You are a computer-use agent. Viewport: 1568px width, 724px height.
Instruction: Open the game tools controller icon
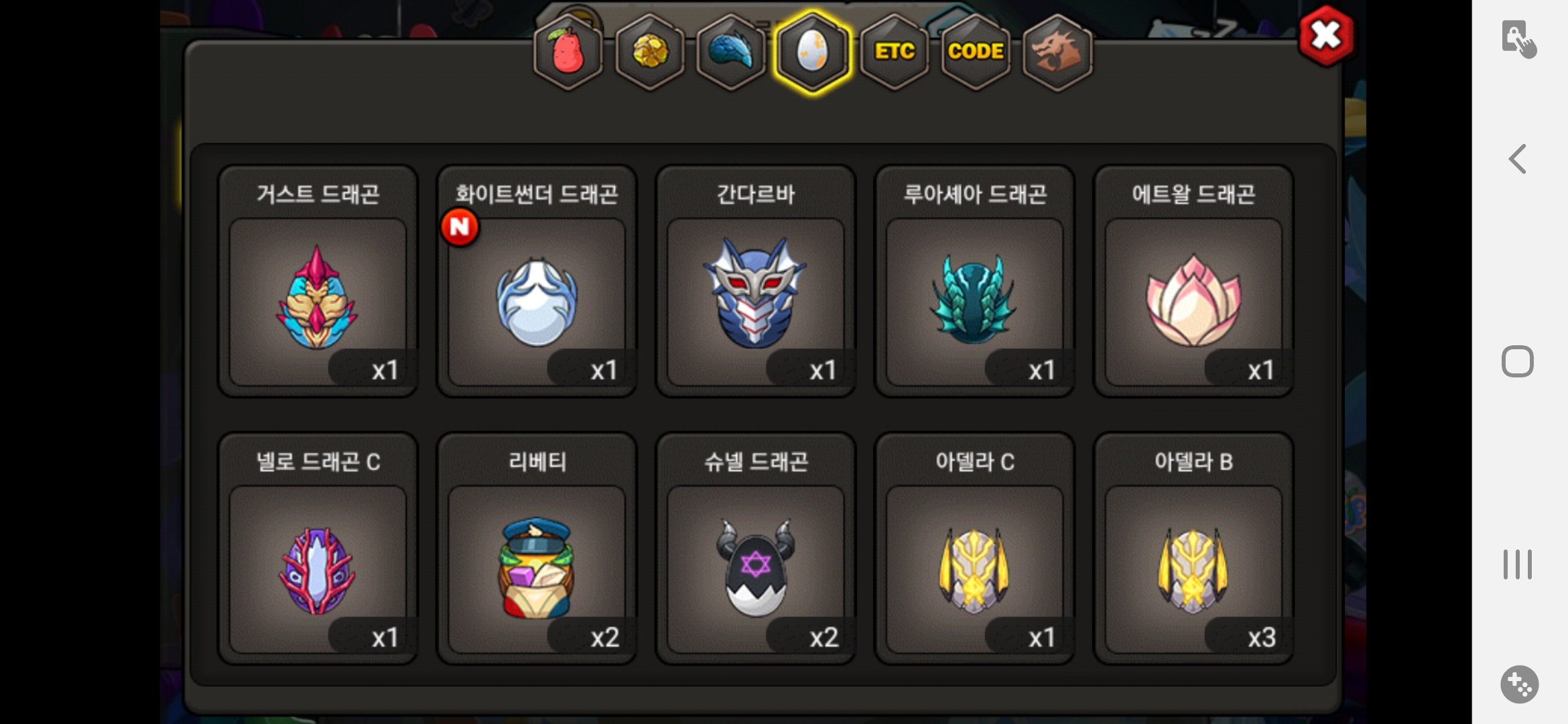point(1519,684)
